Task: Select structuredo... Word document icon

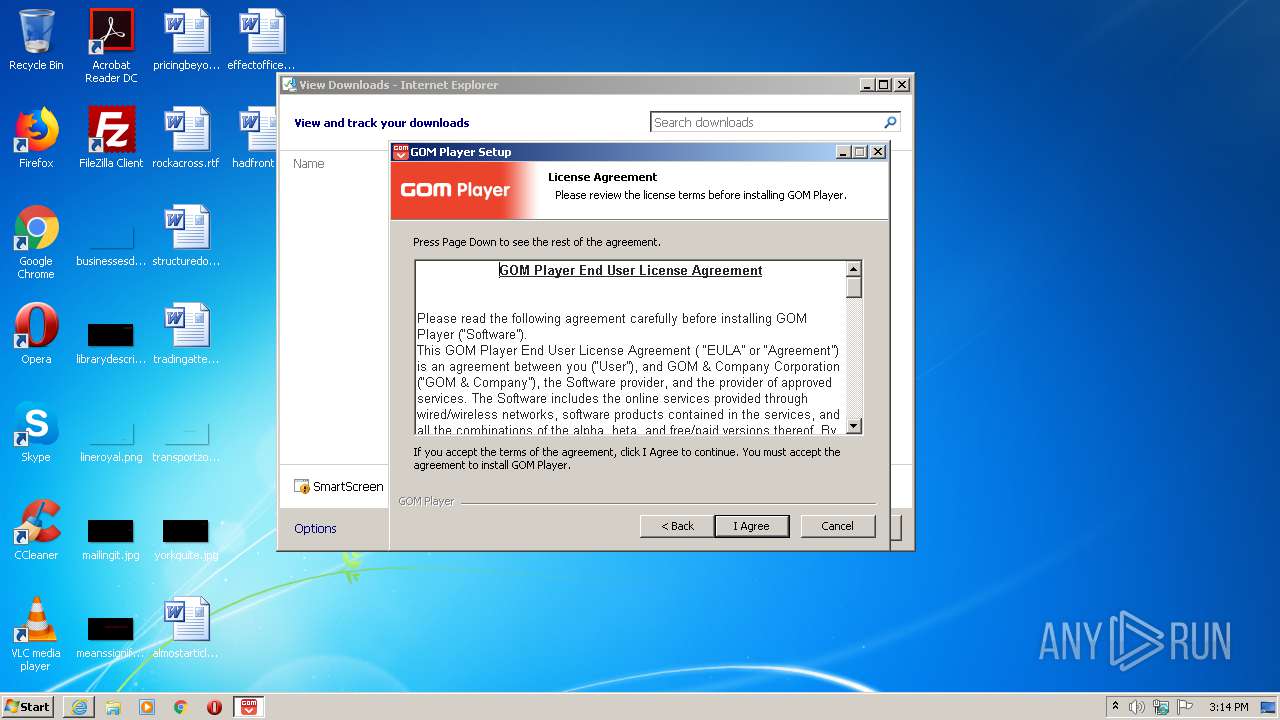Action: tap(186, 236)
